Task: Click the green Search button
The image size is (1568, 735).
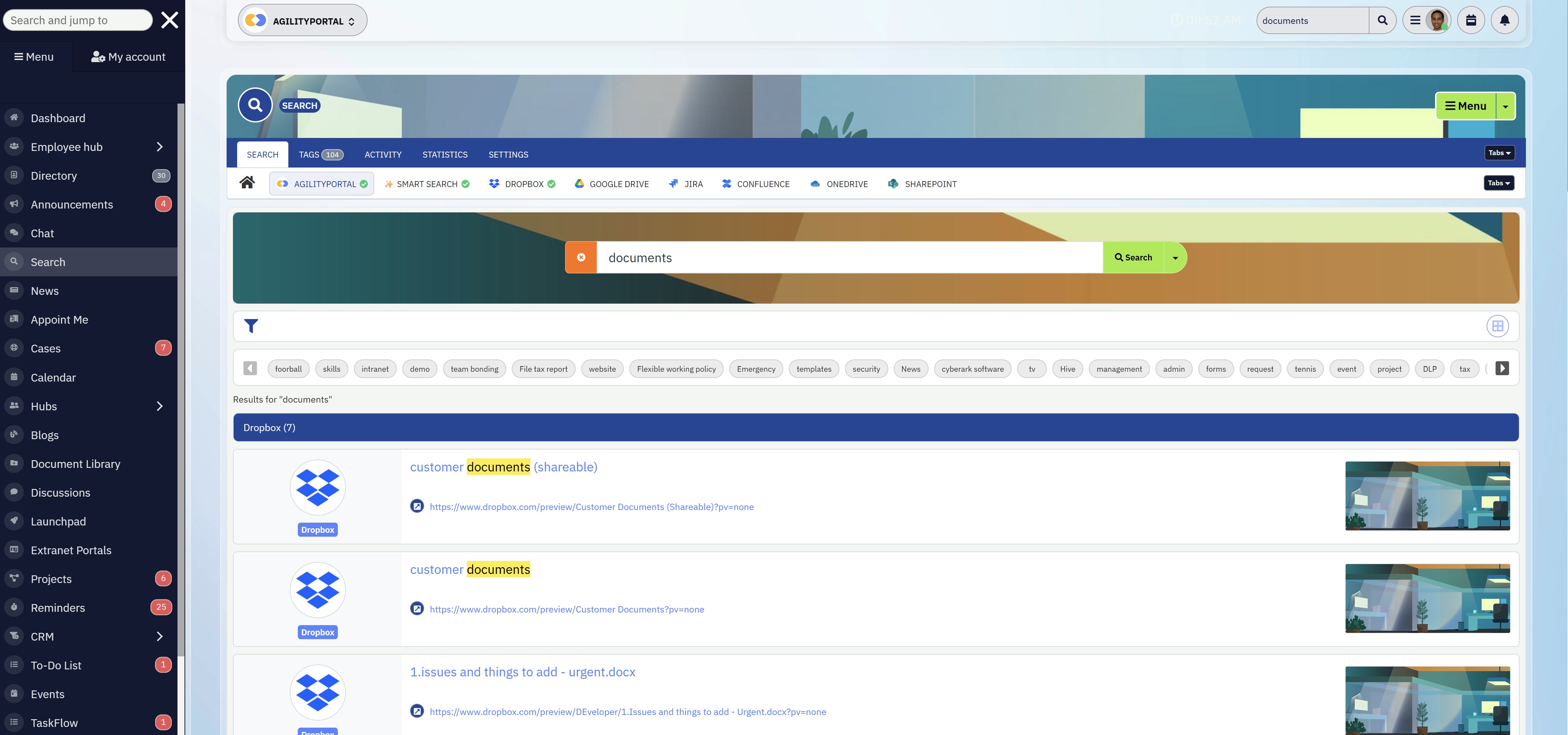Action: click(x=1133, y=258)
